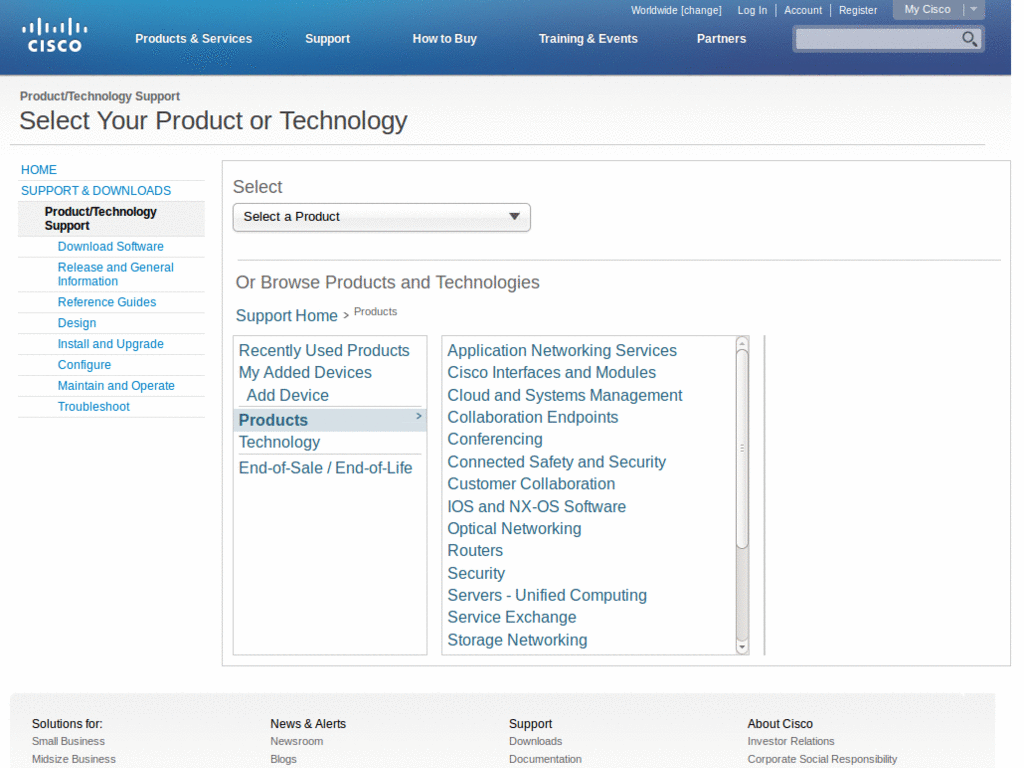Open the Products & Services menu
This screenshot has width=1024, height=768.
(193, 39)
